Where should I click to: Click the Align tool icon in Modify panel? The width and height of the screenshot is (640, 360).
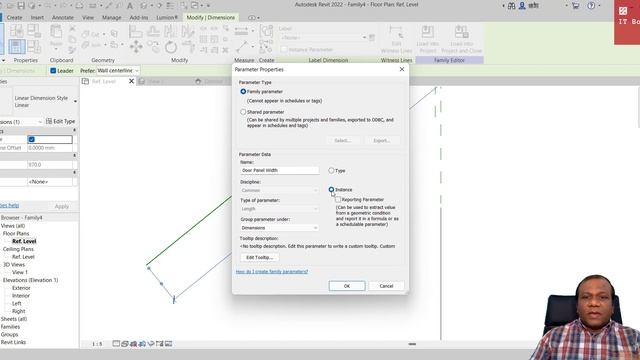(x=136, y=31)
